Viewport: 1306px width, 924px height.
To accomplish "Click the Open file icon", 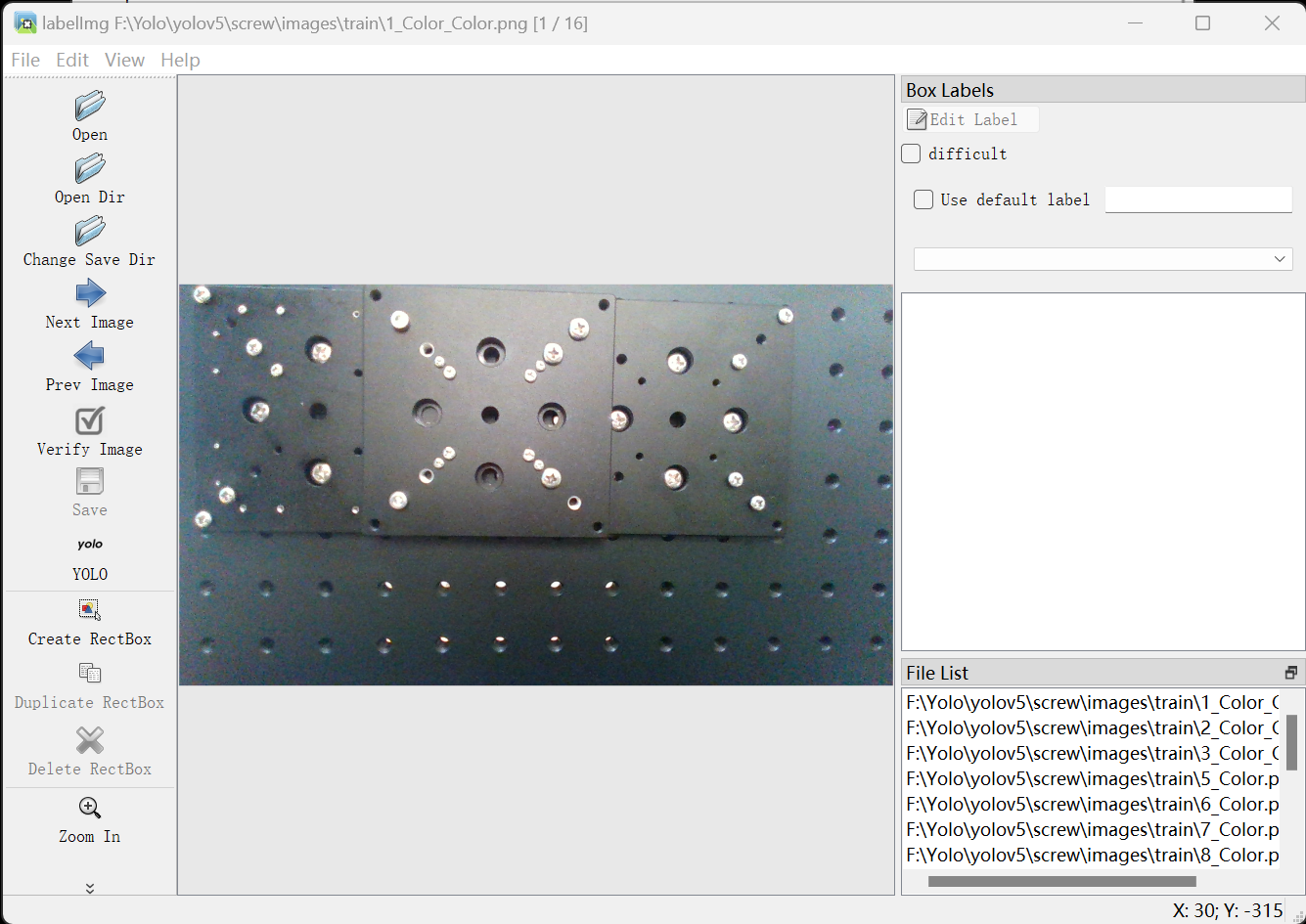I will 90,106.
